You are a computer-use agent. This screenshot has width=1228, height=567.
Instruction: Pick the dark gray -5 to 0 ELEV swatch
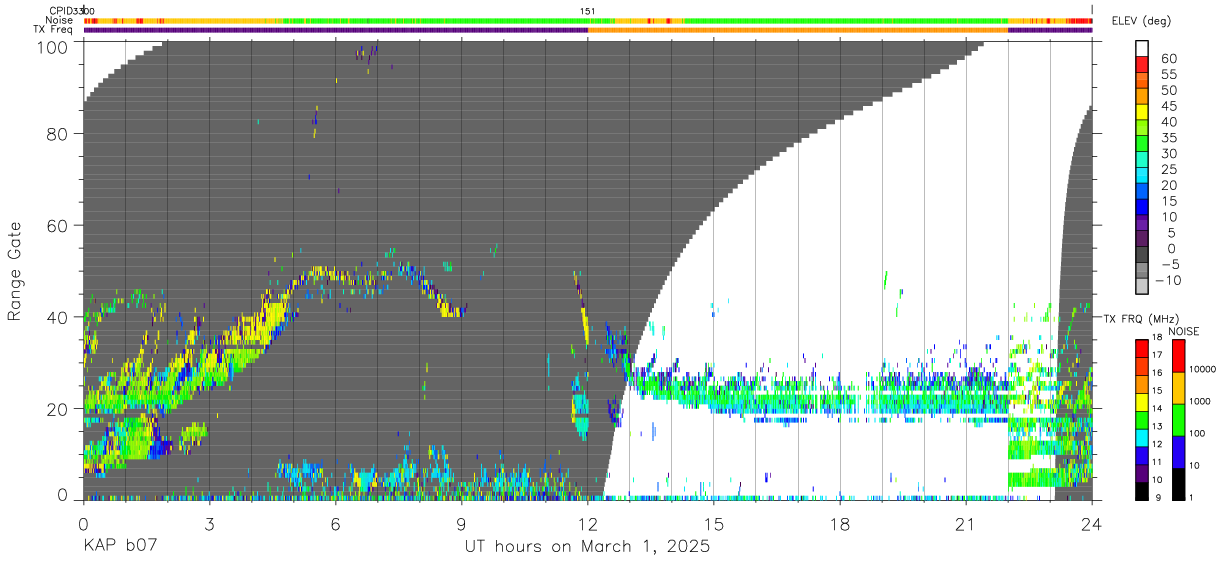(1143, 256)
